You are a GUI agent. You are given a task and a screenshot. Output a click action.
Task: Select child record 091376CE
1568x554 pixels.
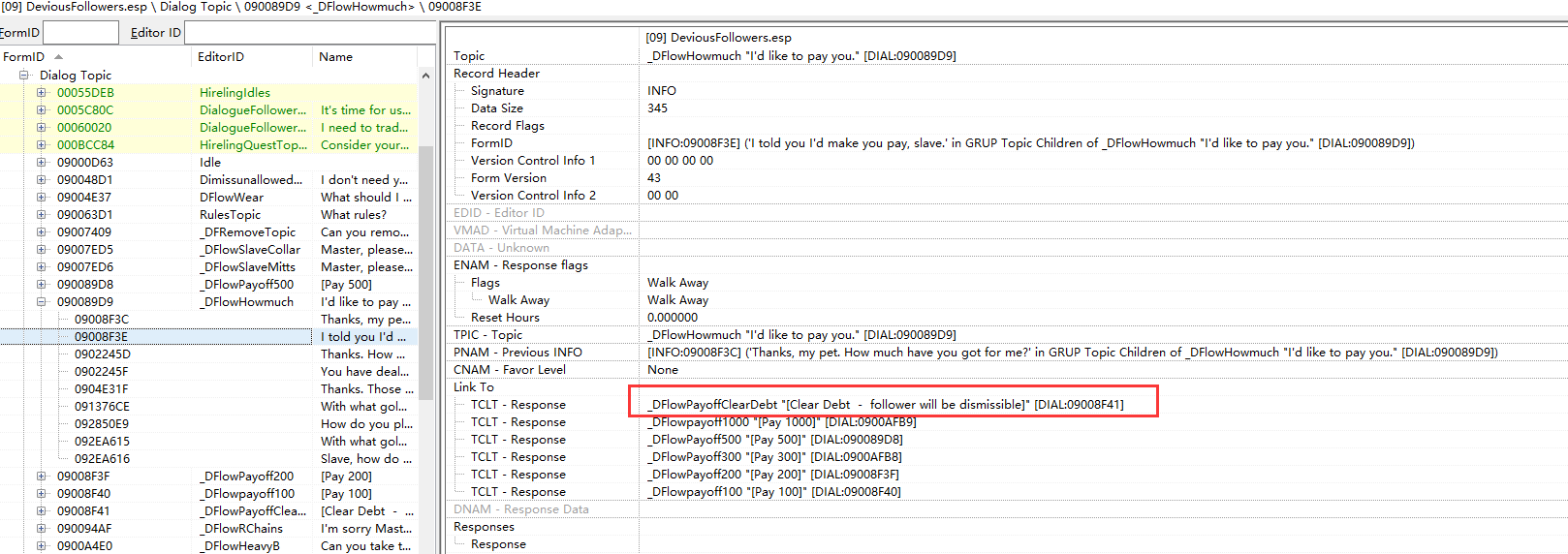tap(102, 406)
